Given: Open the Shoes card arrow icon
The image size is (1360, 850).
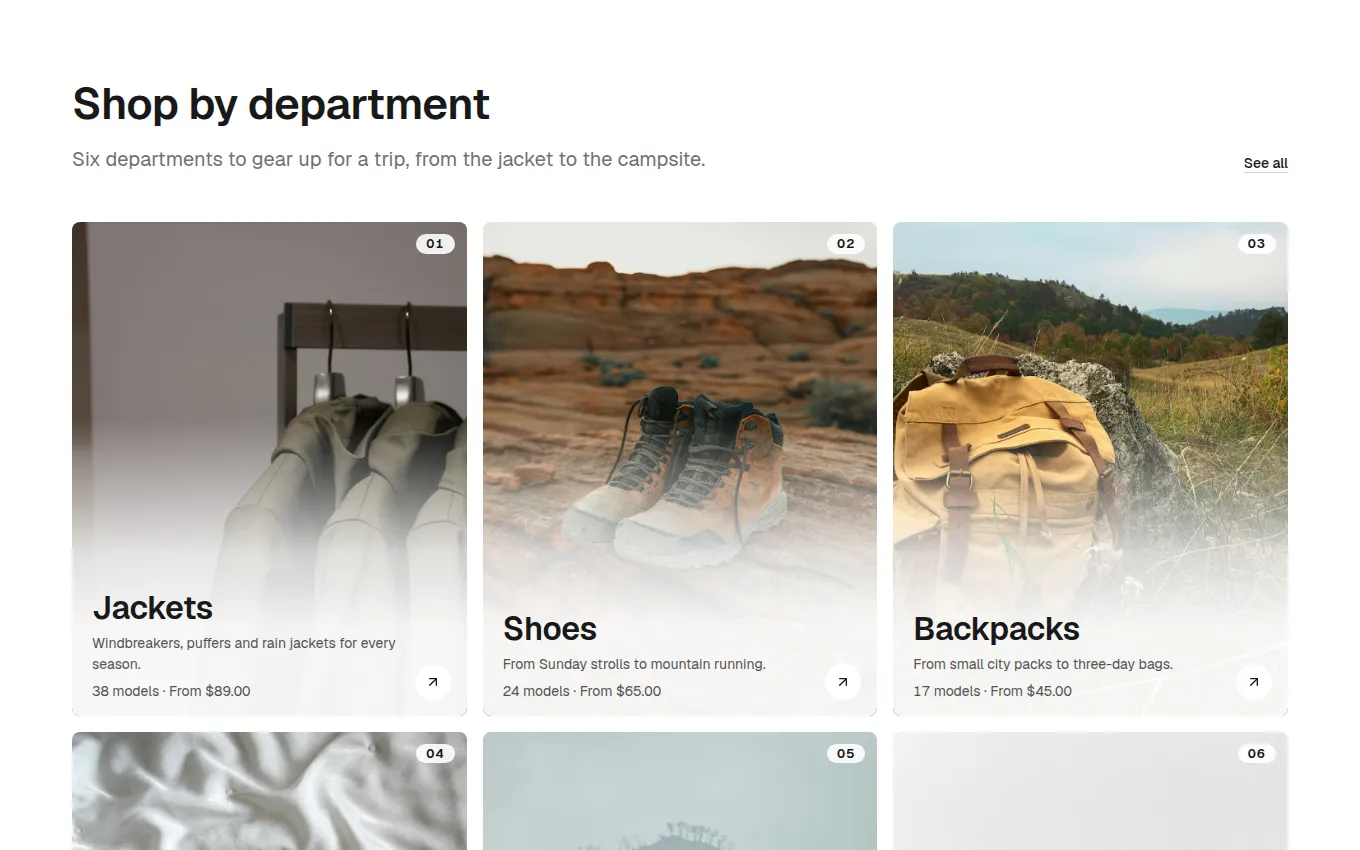Looking at the screenshot, I should pos(843,682).
